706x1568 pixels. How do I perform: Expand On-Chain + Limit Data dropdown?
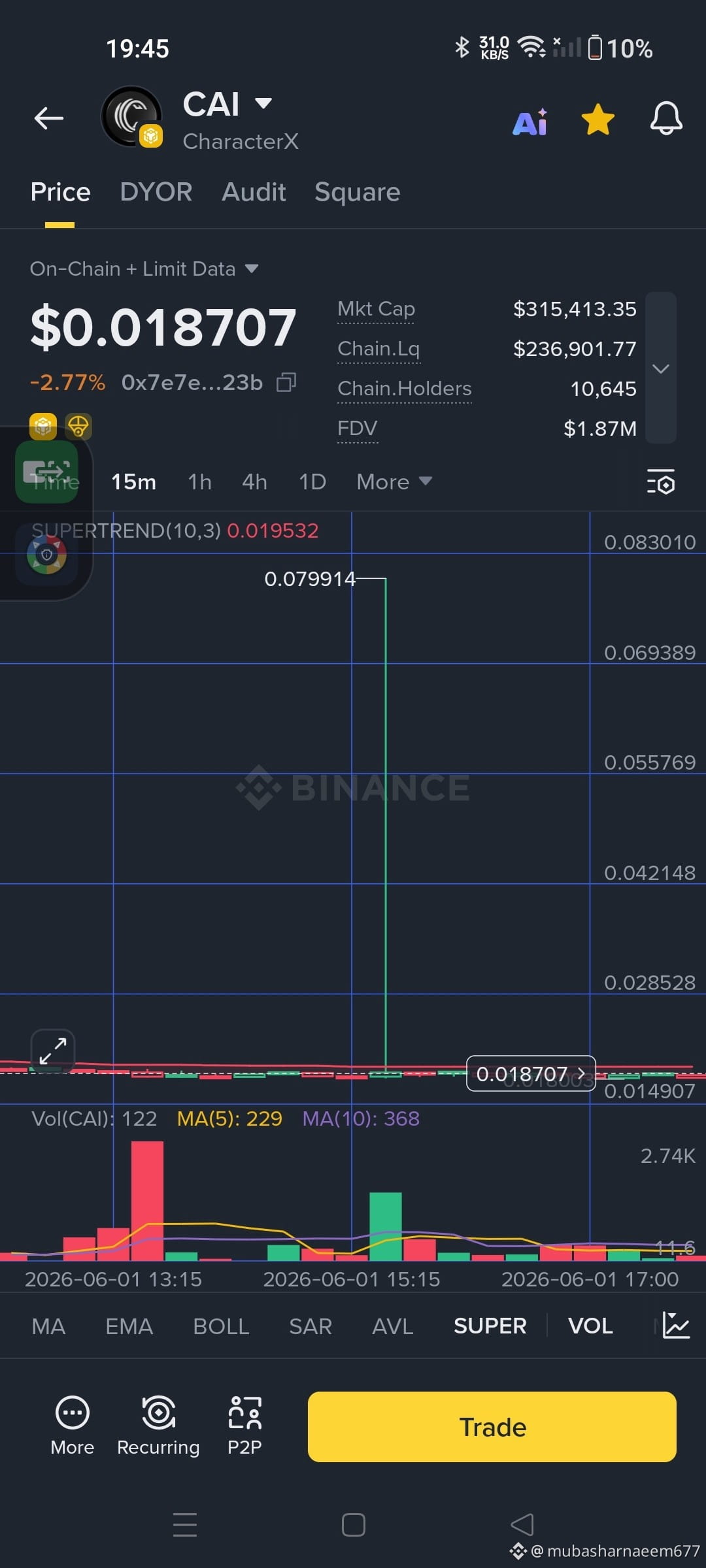pyautogui.click(x=144, y=269)
